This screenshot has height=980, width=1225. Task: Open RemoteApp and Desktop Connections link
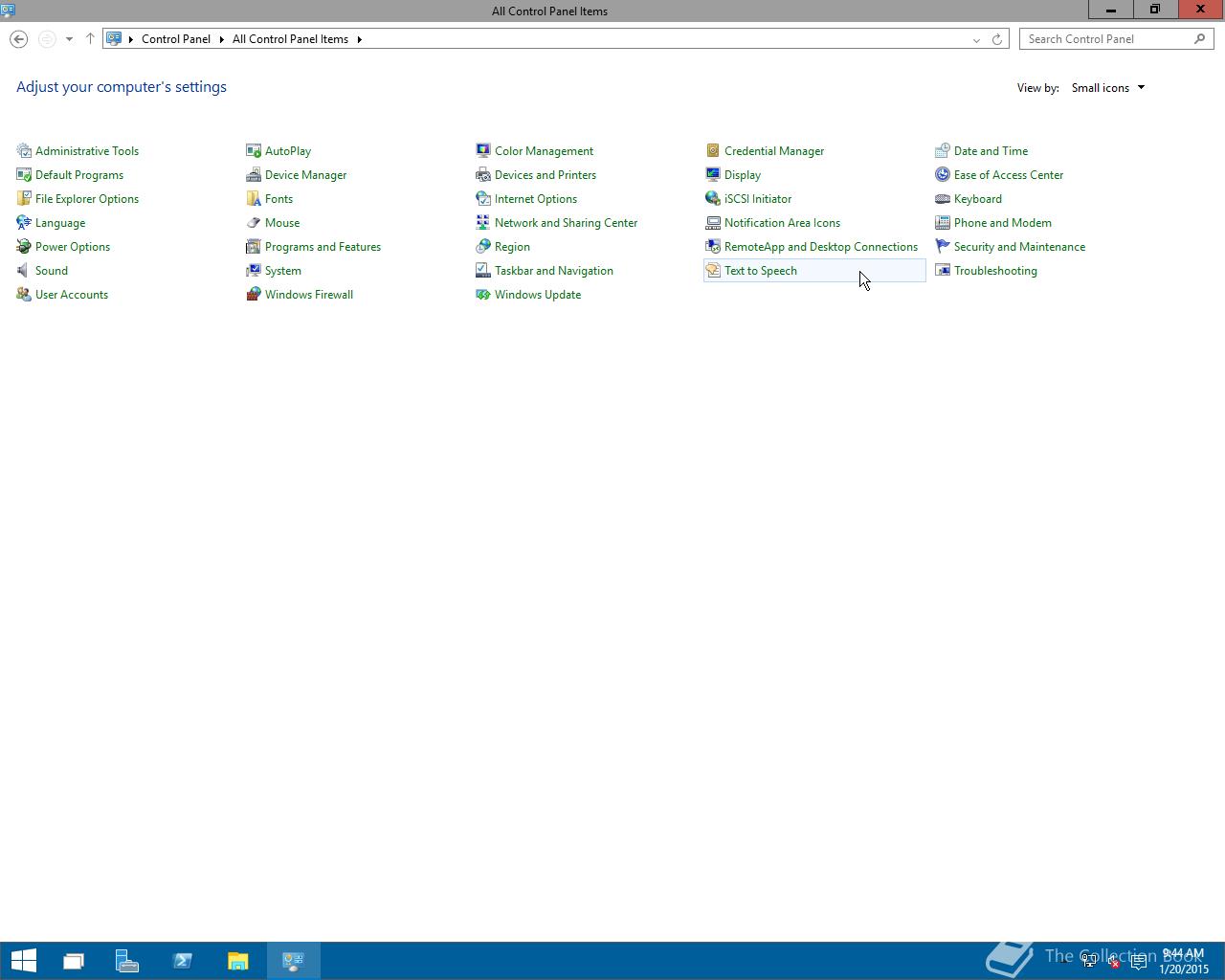click(821, 246)
